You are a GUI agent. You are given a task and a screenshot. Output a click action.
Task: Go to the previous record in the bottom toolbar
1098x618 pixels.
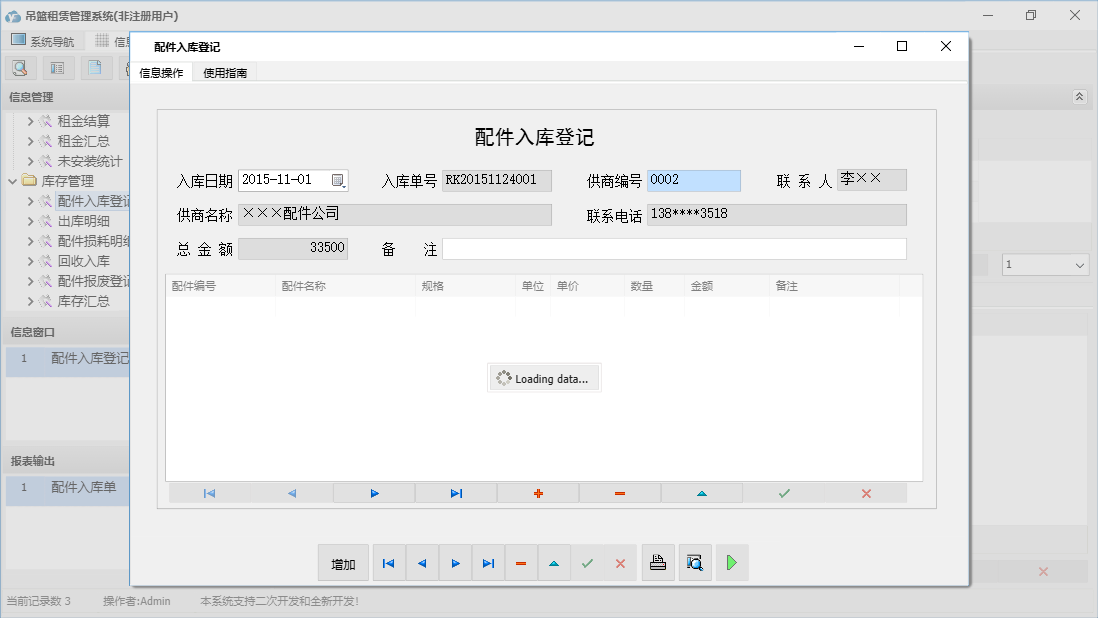click(x=421, y=562)
